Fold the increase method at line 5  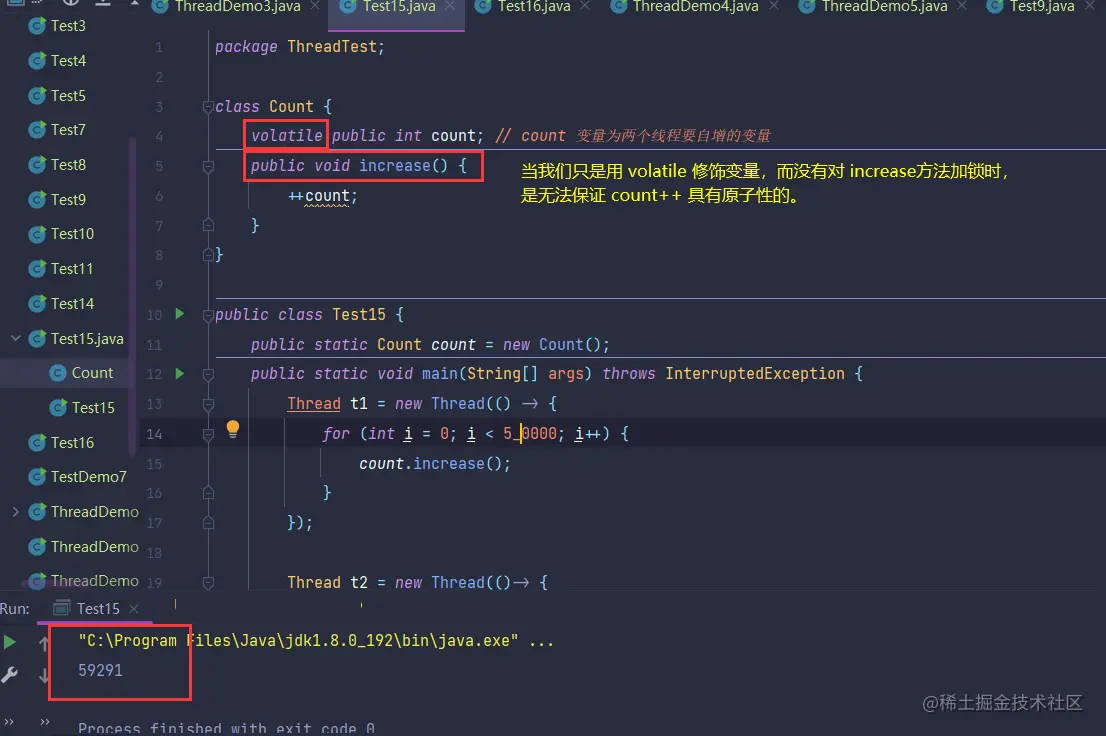tap(208, 167)
